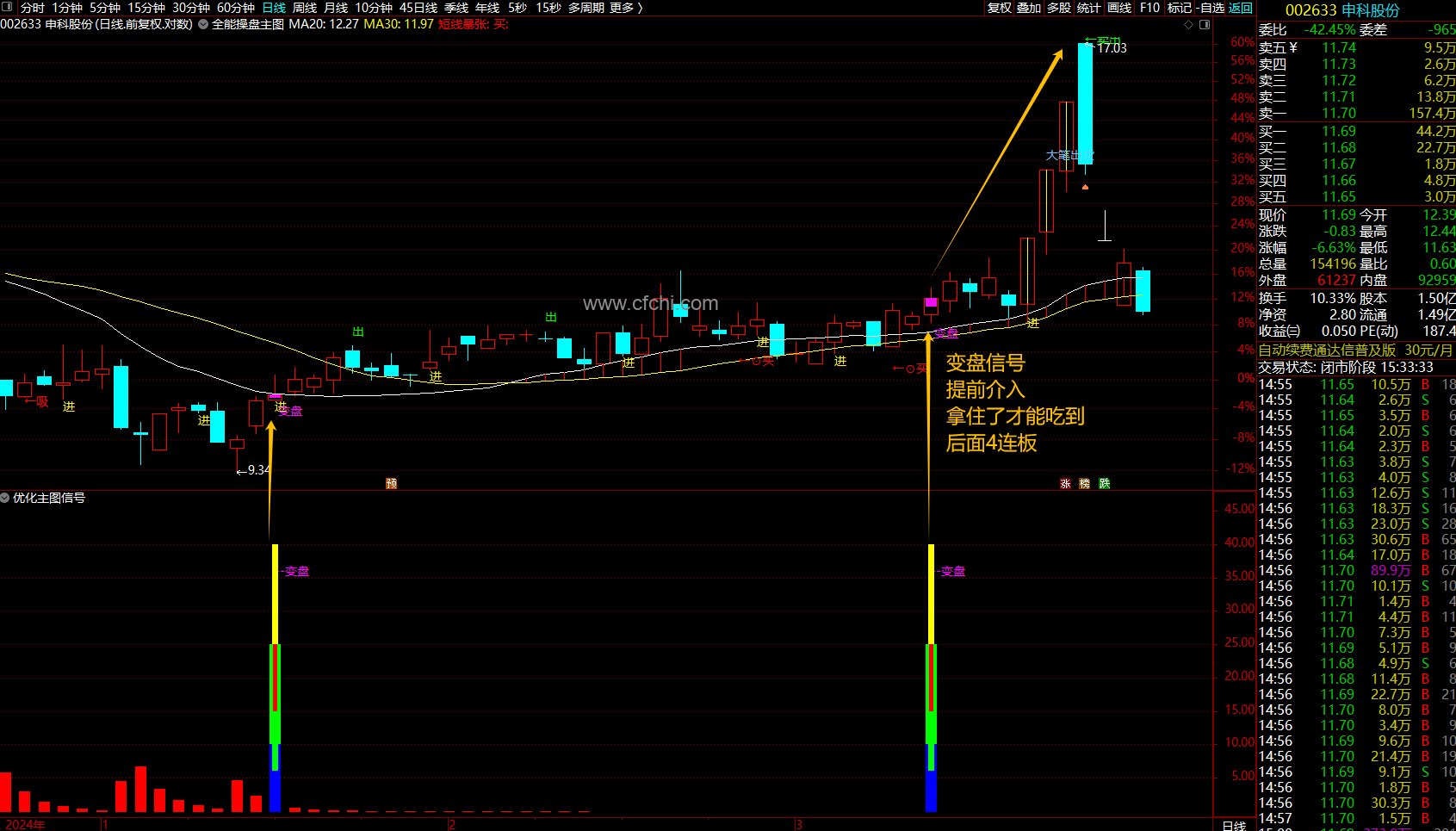This screenshot has height=831, width=1456.
Task: Click the 17.03 high price label
Action: [1112, 48]
